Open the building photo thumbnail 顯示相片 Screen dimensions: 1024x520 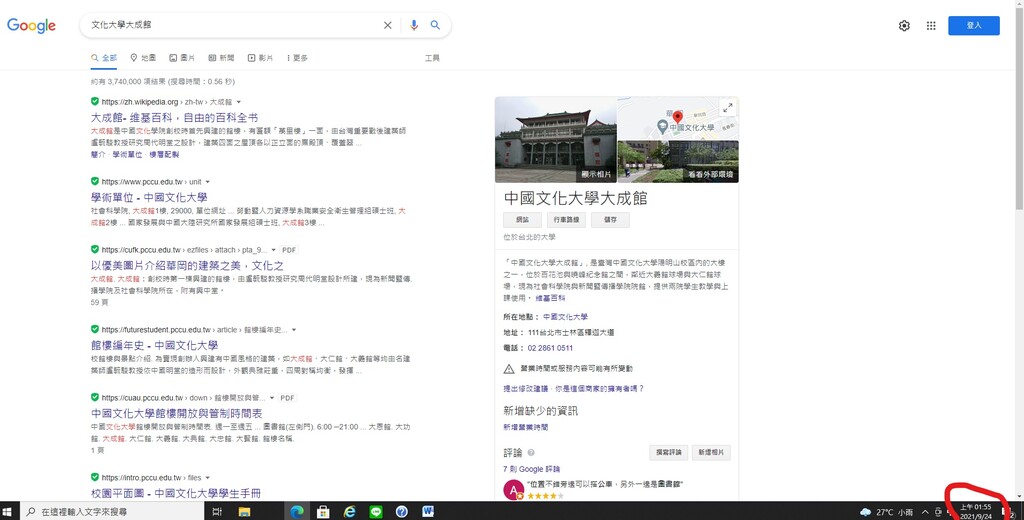click(556, 140)
